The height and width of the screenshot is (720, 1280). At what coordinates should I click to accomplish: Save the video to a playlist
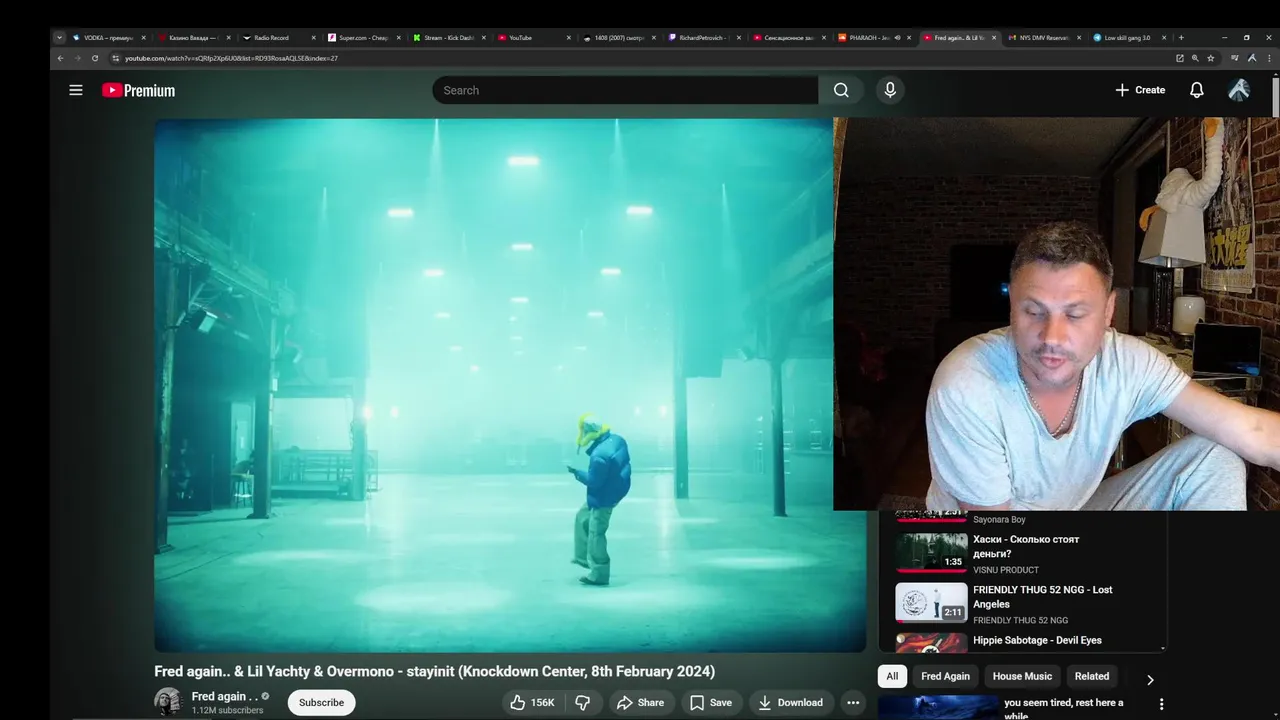(711, 703)
